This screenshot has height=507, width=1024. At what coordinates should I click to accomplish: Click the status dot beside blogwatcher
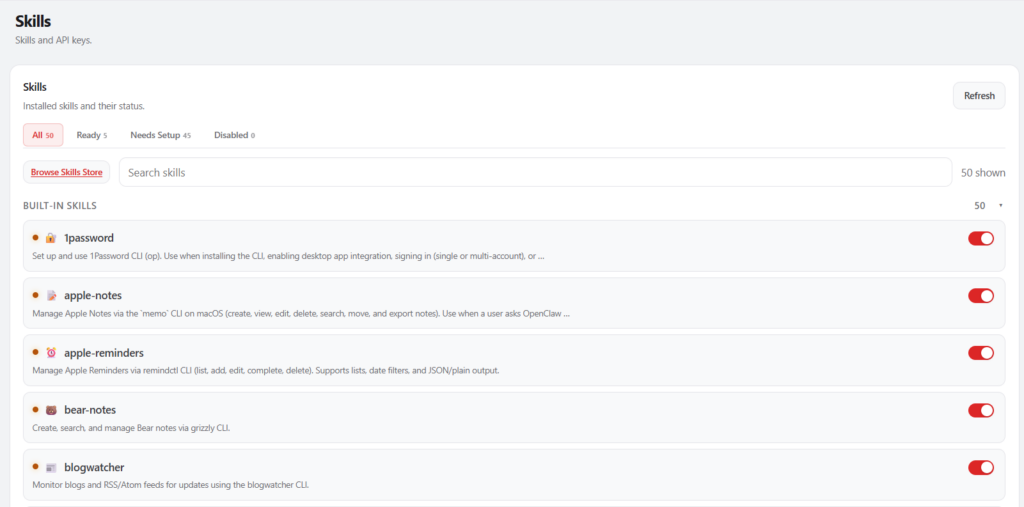(x=35, y=467)
